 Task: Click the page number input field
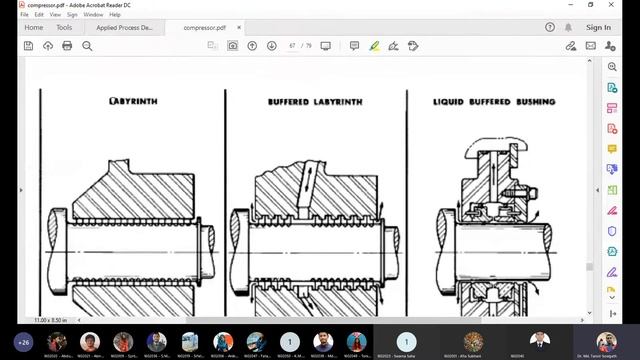292,46
